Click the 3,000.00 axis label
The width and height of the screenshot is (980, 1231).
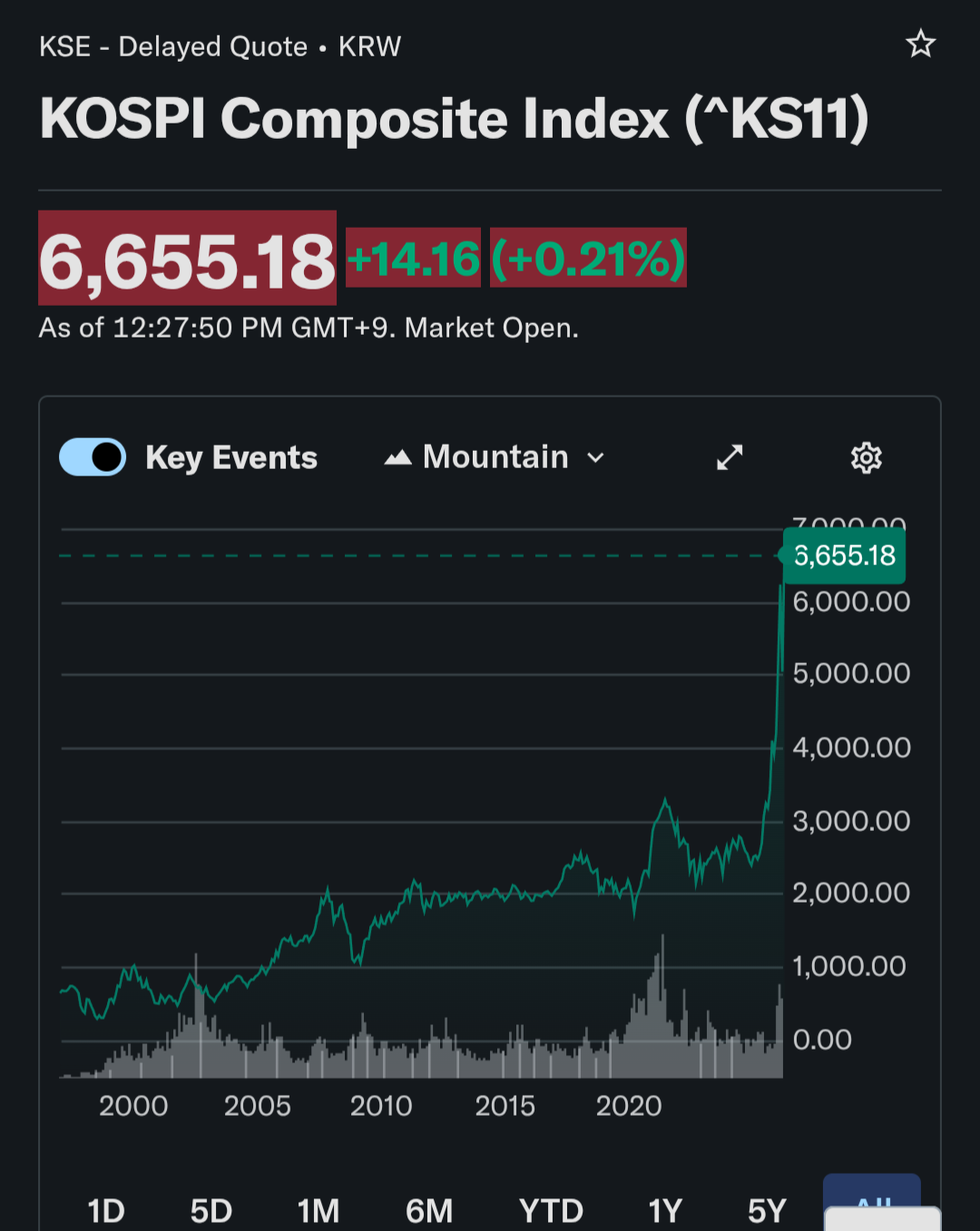(851, 821)
